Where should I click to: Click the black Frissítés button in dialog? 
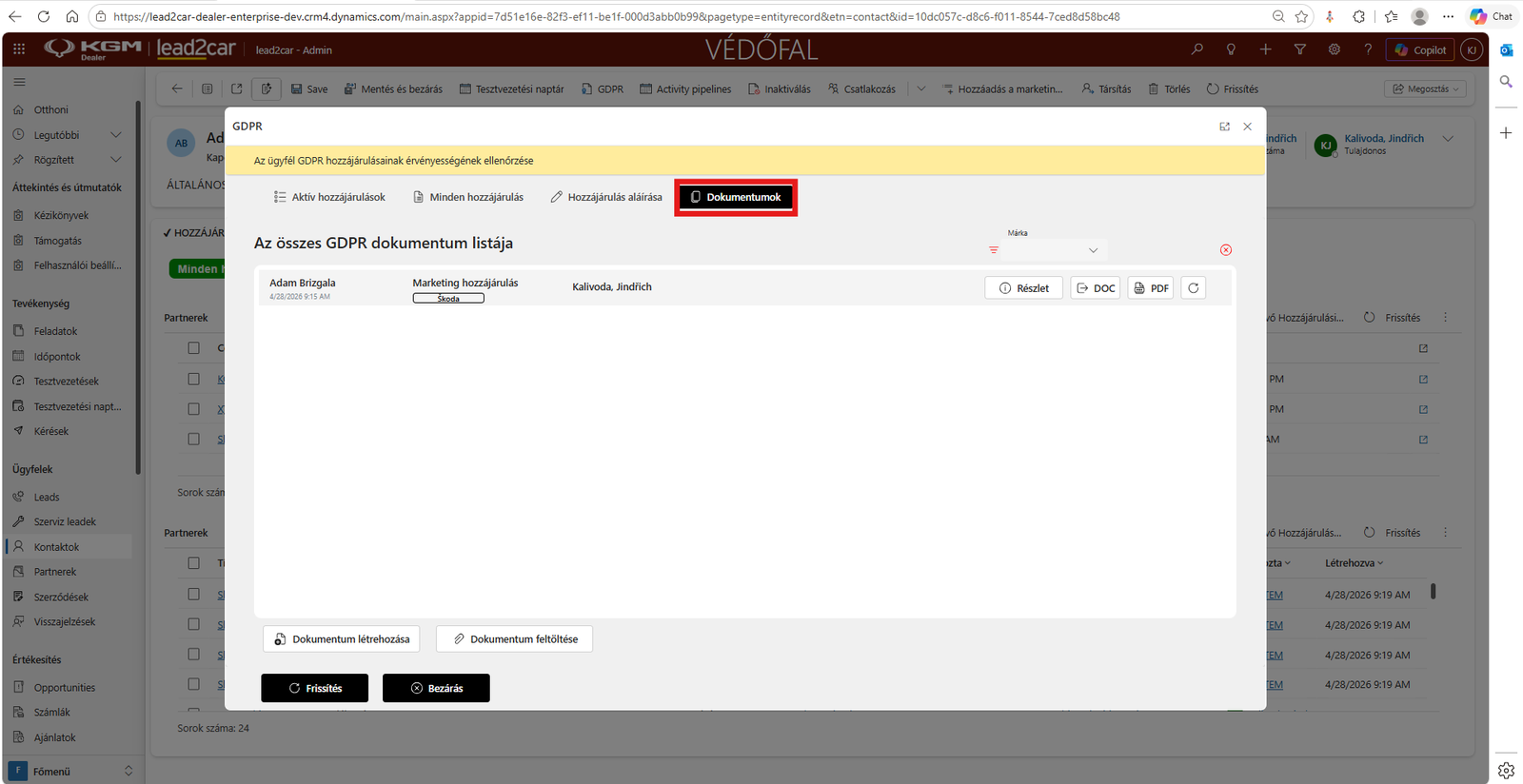(x=315, y=688)
